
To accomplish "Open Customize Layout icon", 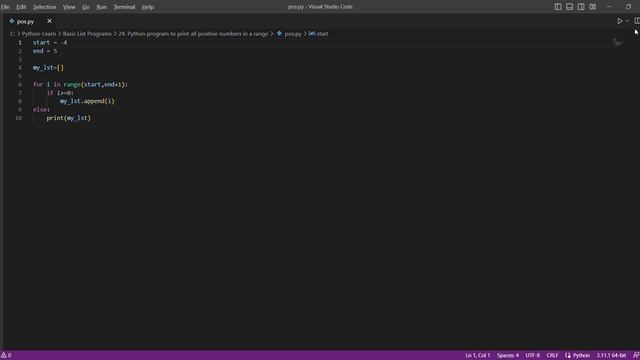I will [x=593, y=7].
